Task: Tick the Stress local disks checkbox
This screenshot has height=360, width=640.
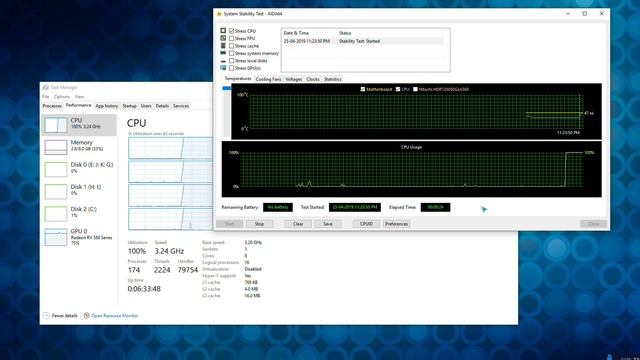Action: (x=231, y=60)
